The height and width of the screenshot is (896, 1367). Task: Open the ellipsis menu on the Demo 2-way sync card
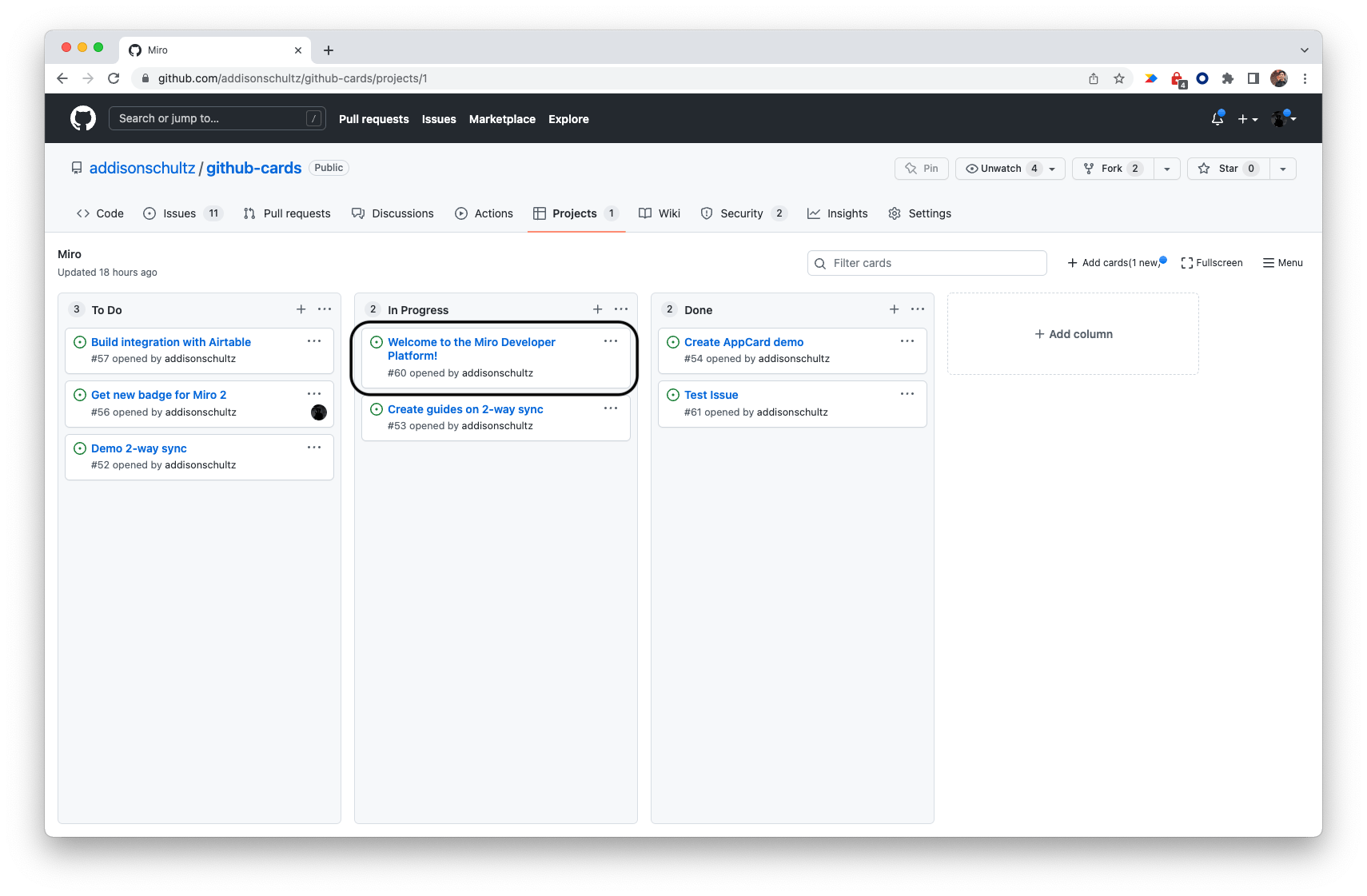click(x=313, y=447)
